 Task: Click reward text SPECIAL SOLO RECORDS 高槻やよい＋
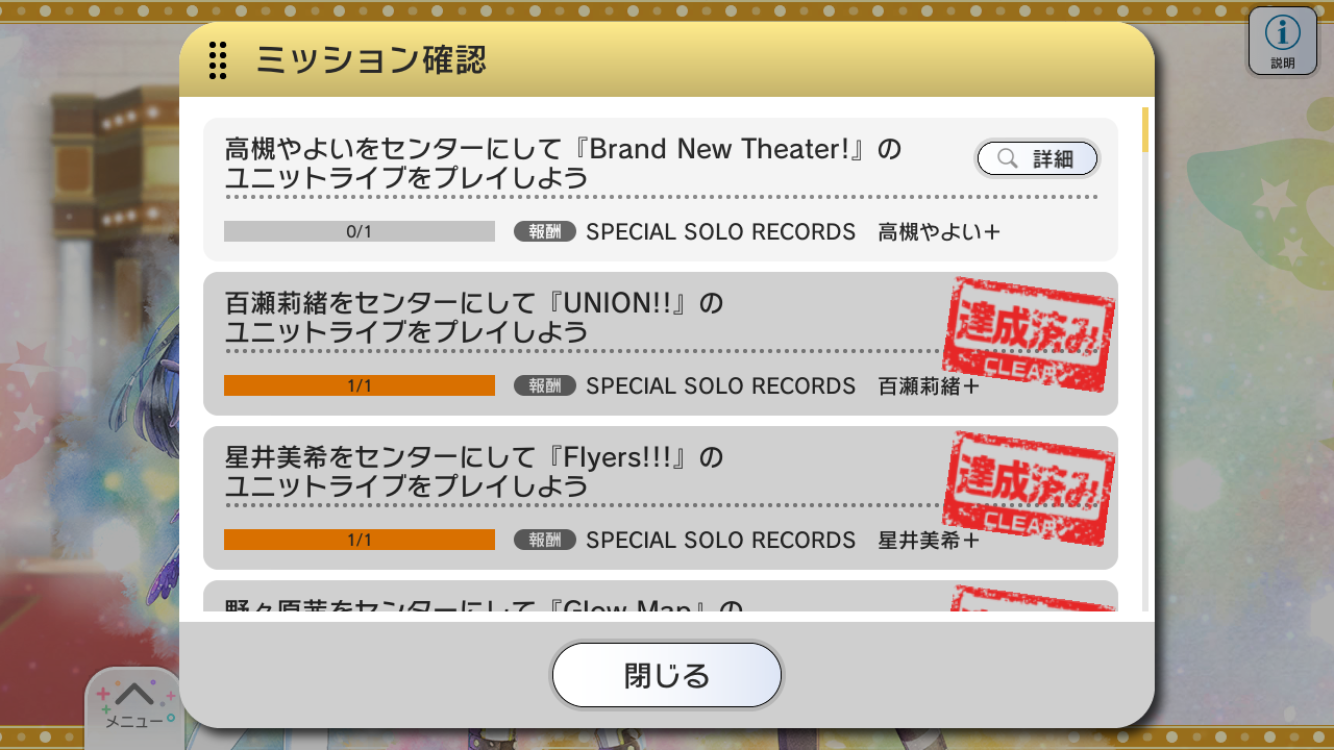coord(793,231)
